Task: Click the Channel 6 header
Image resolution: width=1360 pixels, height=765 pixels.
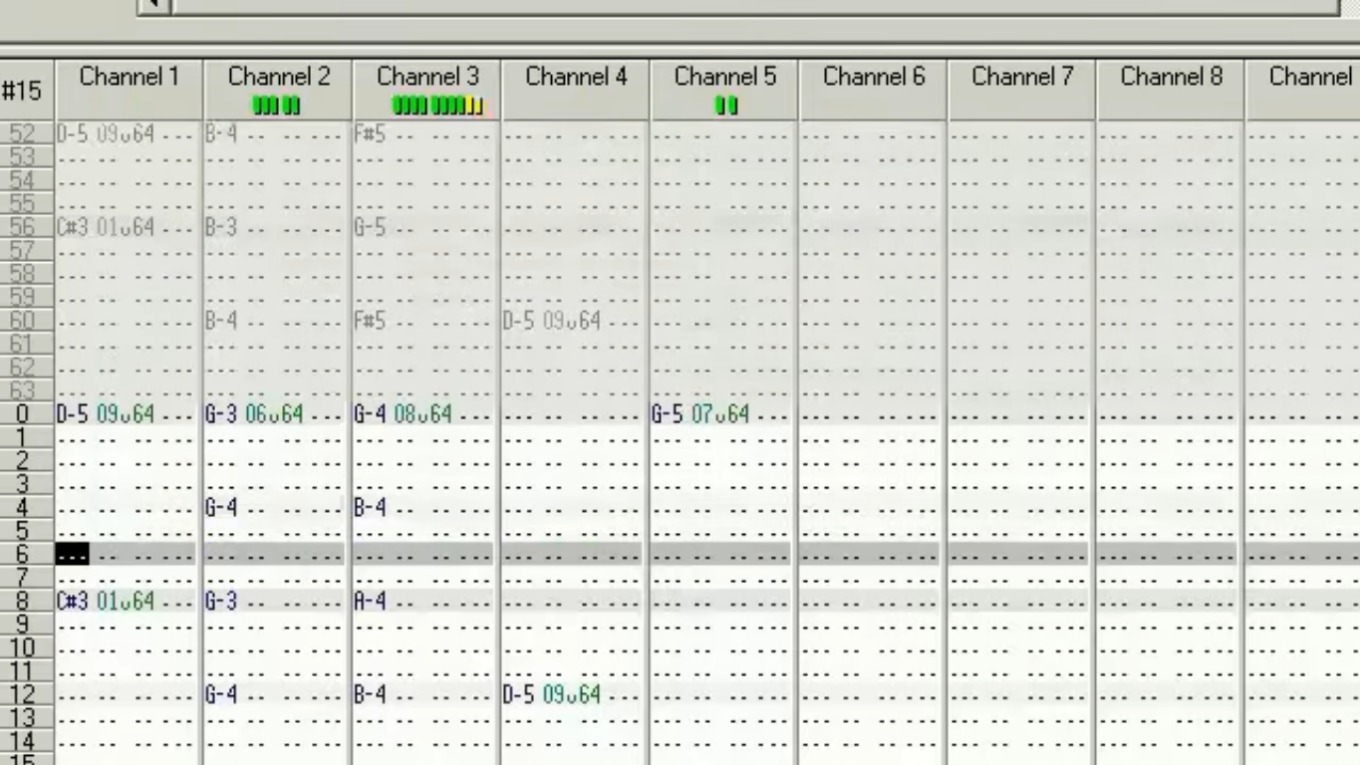Action: click(873, 77)
